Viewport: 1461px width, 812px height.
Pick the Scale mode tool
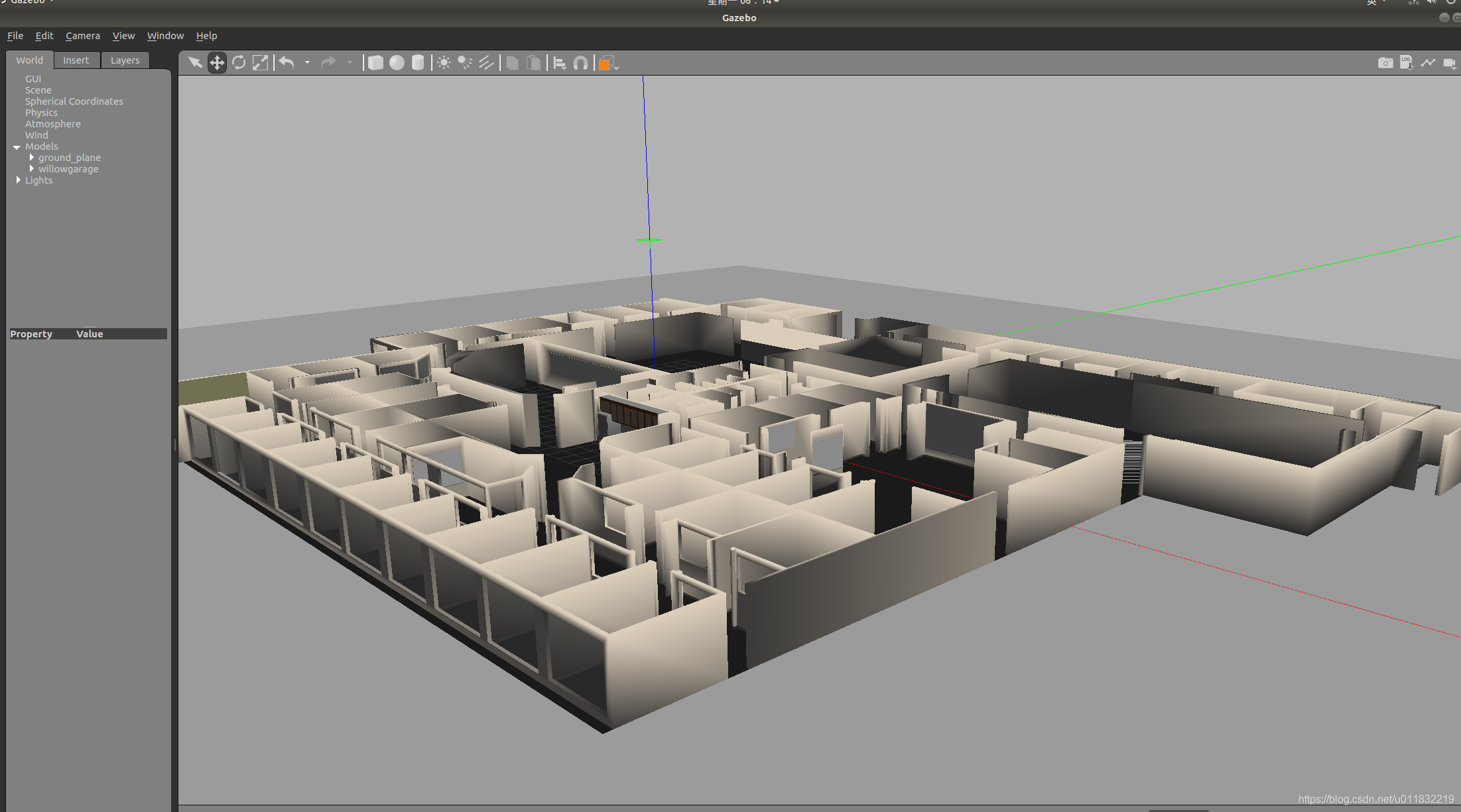pos(260,63)
